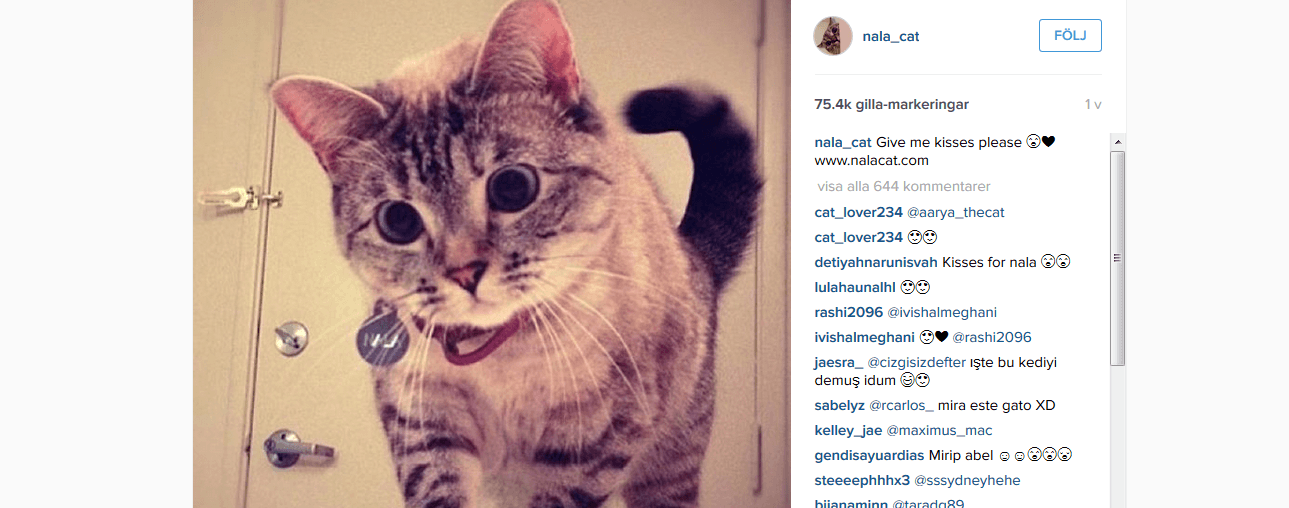Open detiyahnarunisvah's profile
This screenshot has width=1289, height=508.
(876, 262)
